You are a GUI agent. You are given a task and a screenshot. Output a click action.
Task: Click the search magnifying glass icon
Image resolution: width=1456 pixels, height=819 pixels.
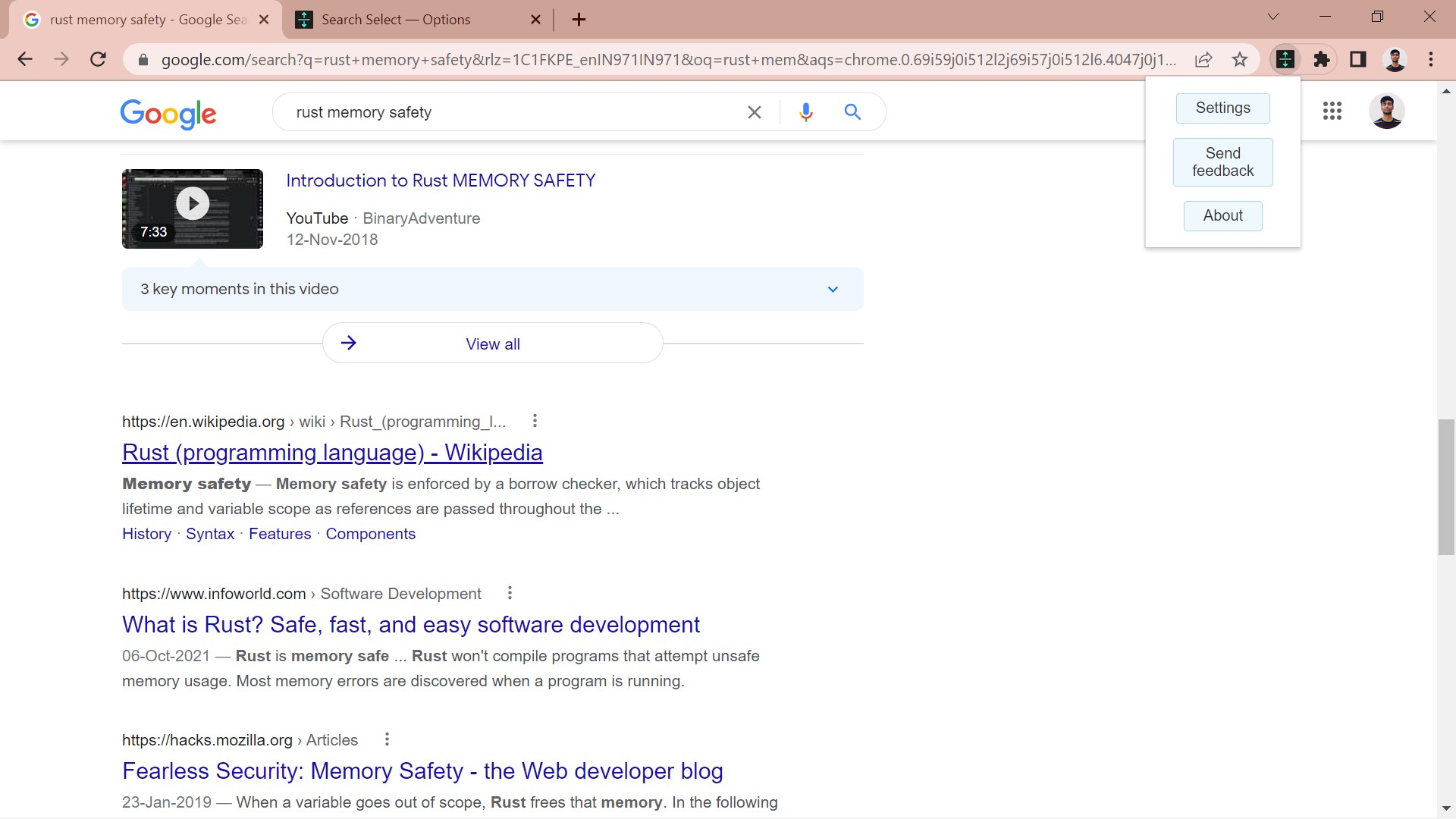click(852, 111)
